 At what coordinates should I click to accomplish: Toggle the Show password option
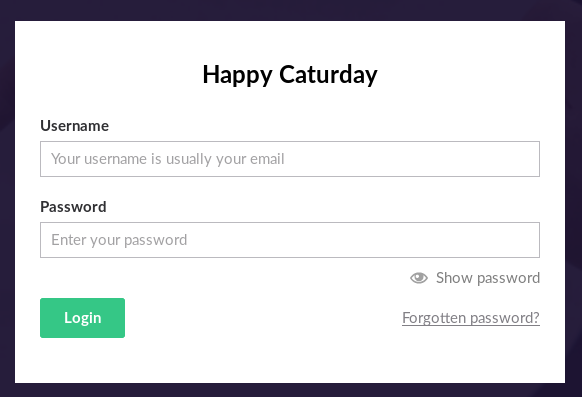pyautogui.click(x=475, y=278)
